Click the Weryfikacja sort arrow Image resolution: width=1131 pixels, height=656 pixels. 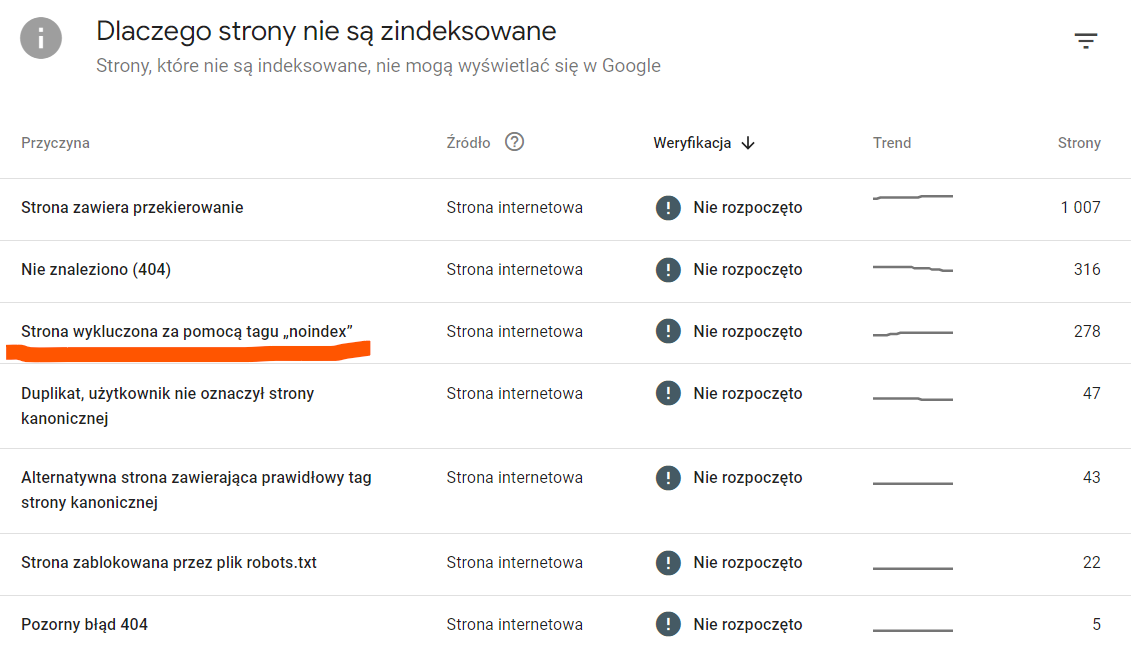point(748,143)
